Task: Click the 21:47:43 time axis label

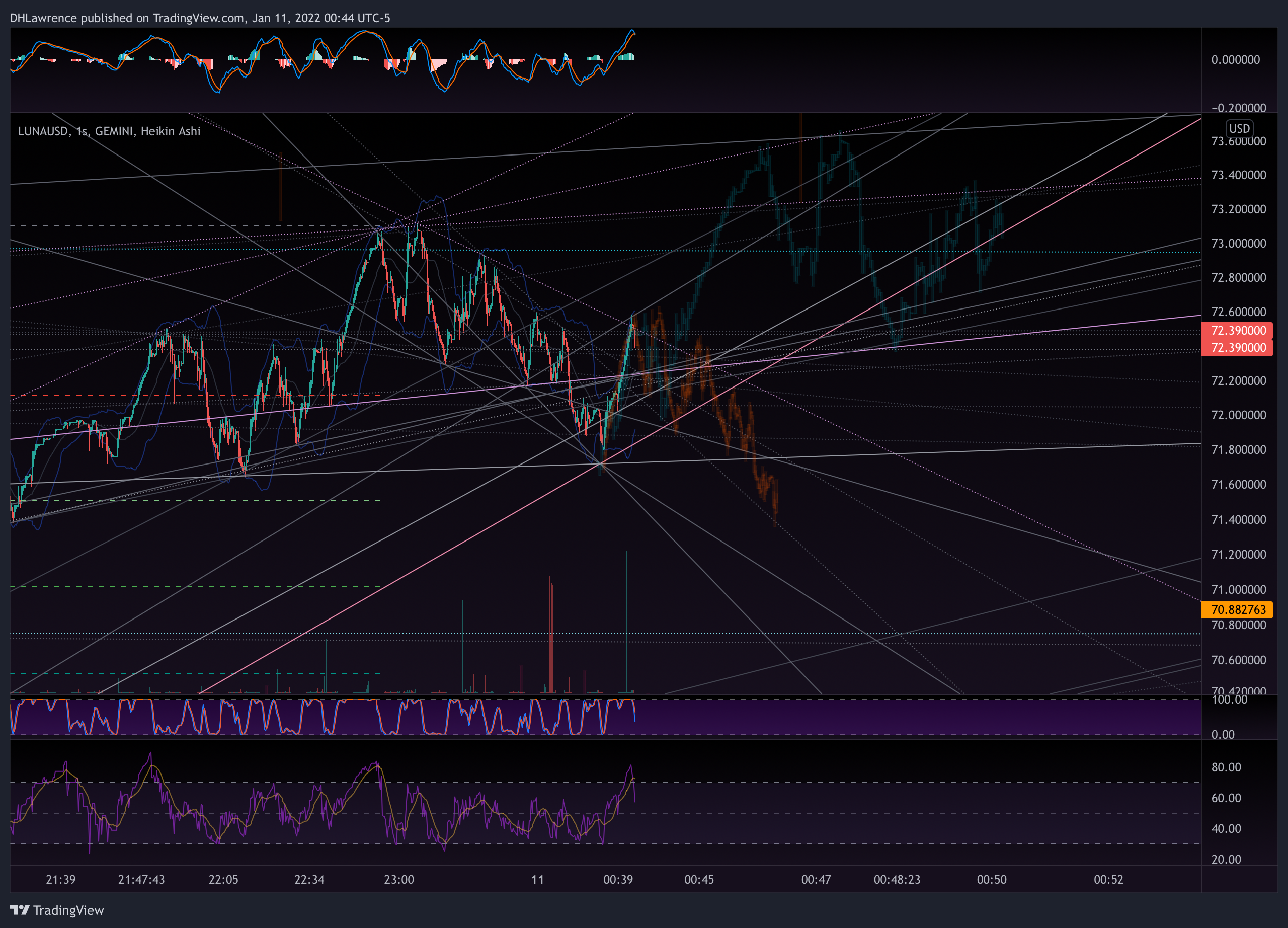Action: coord(141,879)
